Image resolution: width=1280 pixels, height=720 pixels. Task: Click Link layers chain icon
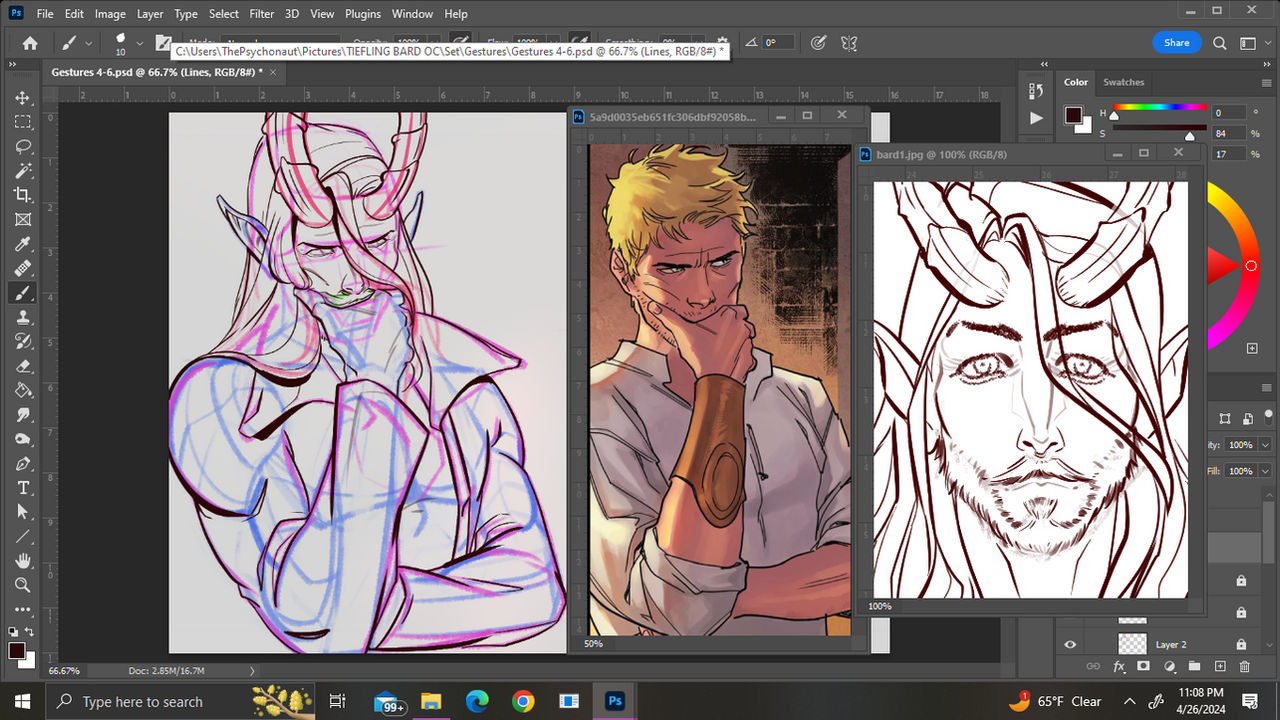point(1092,666)
